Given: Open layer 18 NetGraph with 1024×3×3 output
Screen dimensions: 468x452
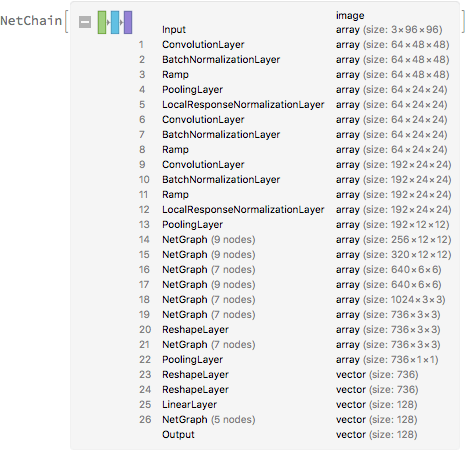Looking at the screenshot, I should point(209,300).
